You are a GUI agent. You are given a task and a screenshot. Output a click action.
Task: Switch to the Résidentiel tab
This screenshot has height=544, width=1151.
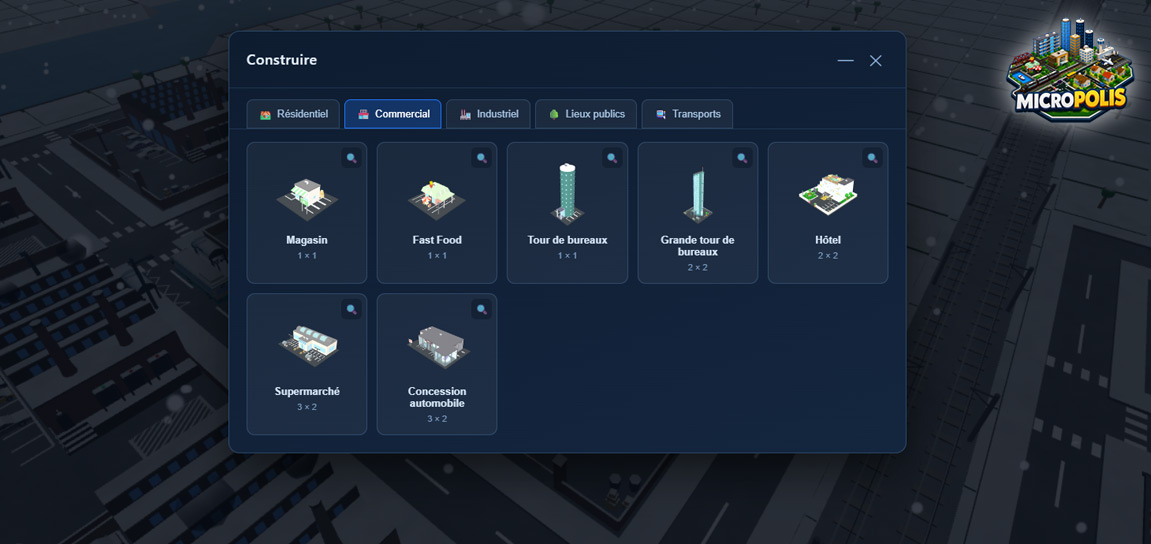[293, 114]
